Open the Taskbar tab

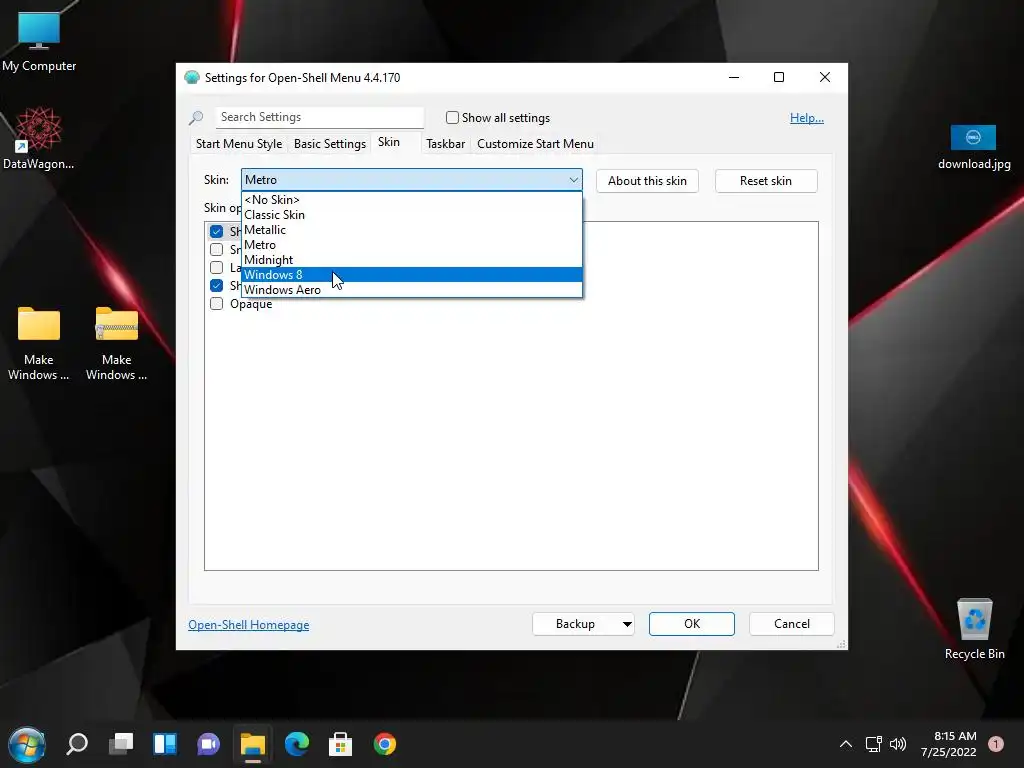coord(445,144)
